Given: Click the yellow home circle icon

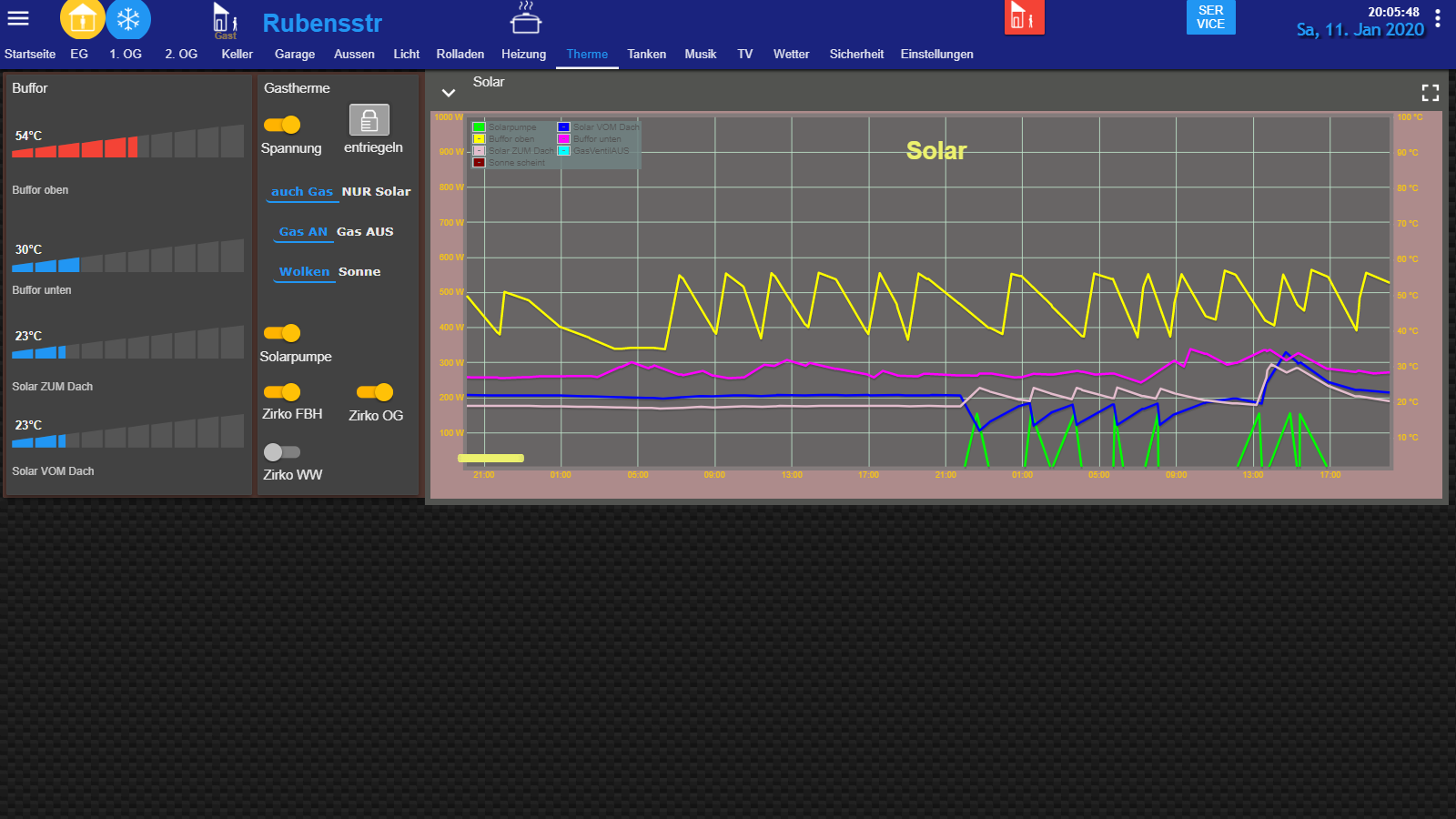Looking at the screenshot, I should (x=82, y=18).
